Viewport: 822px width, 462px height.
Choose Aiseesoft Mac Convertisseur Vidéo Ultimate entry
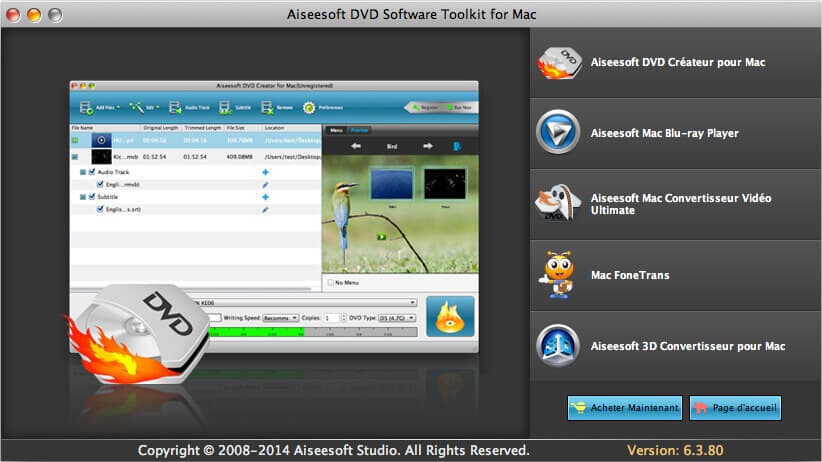pyautogui.click(x=676, y=205)
